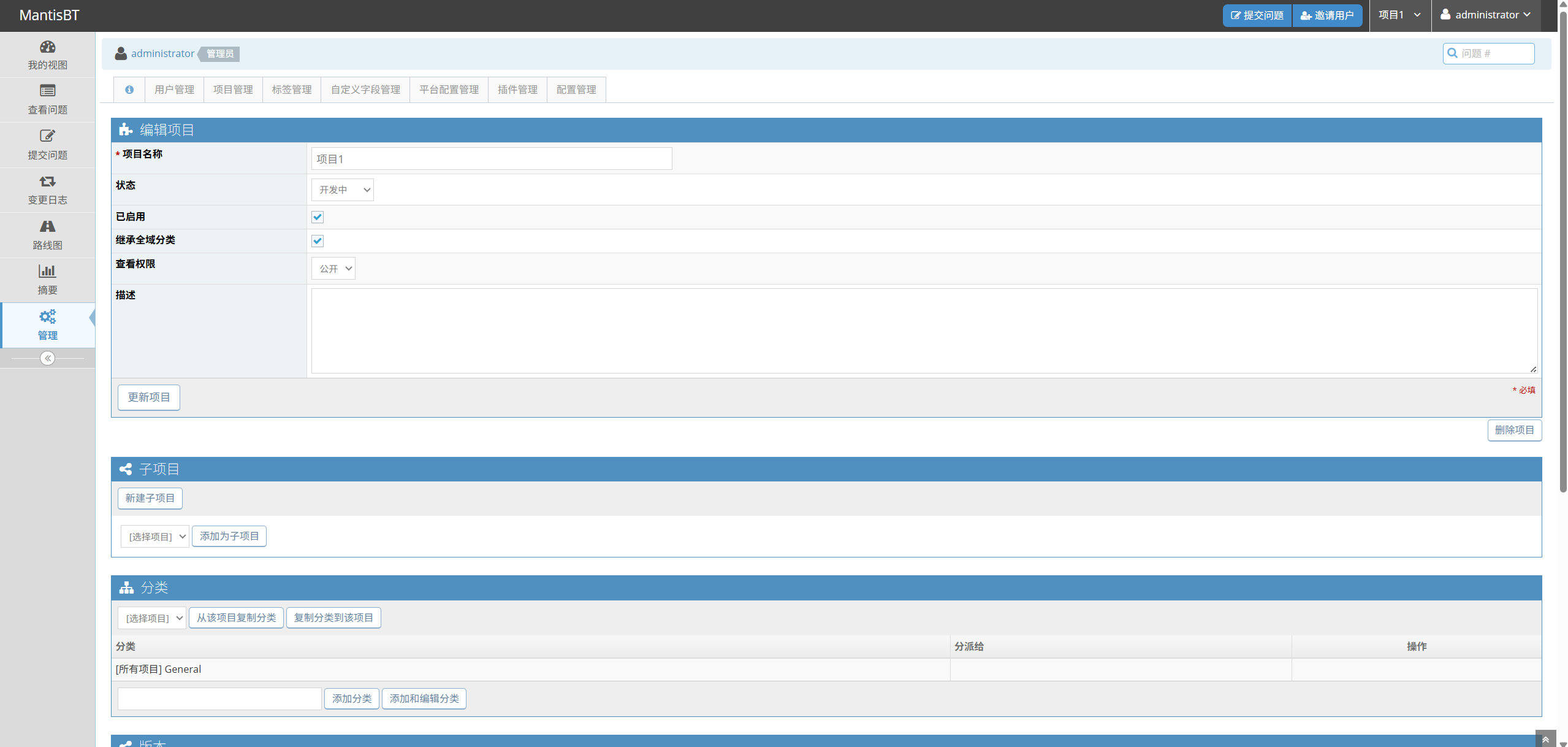Uncheck the 已启用 checkbox
1568x747 pixels.
(x=318, y=217)
